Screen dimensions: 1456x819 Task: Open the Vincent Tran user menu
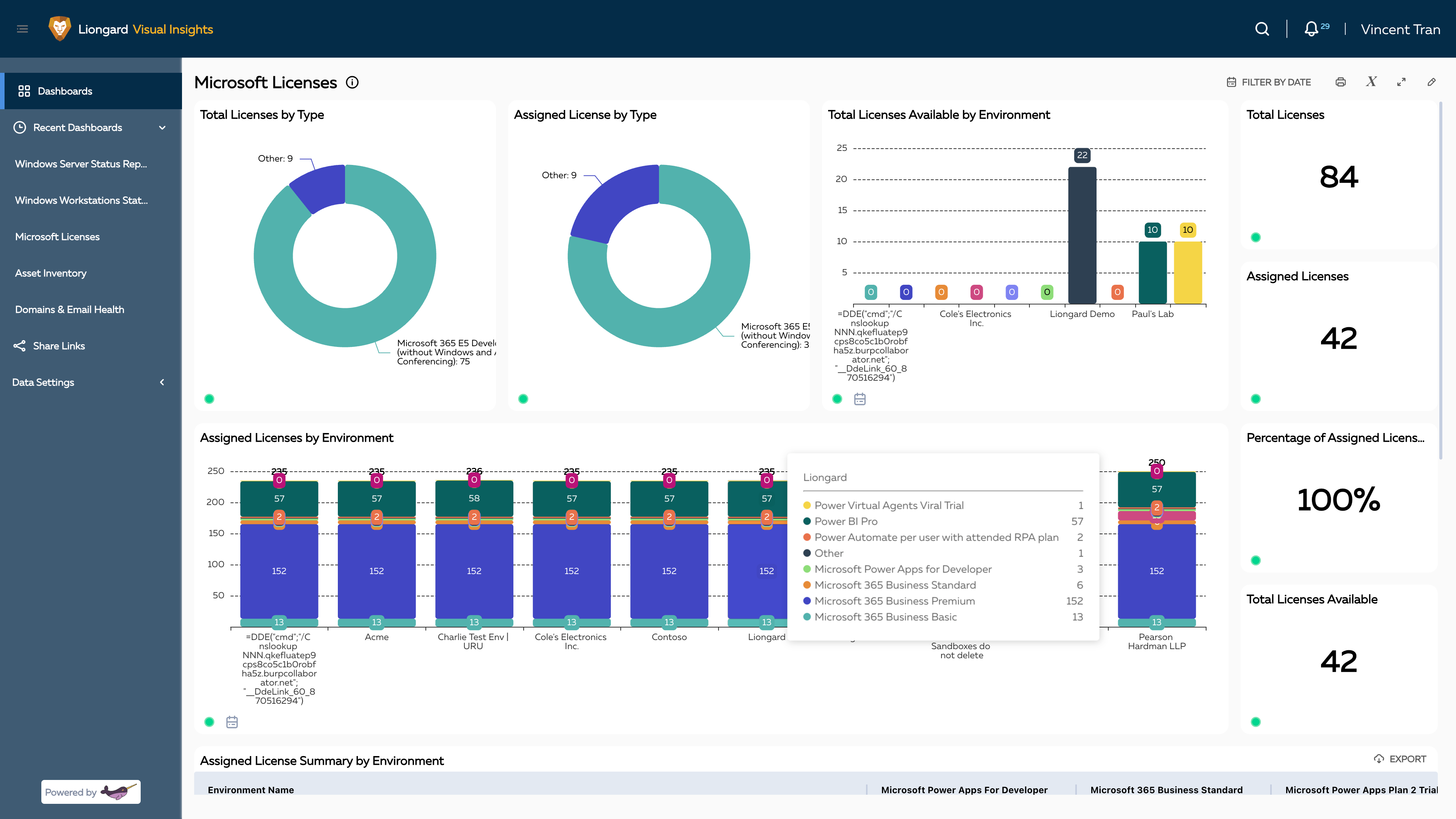(1400, 30)
